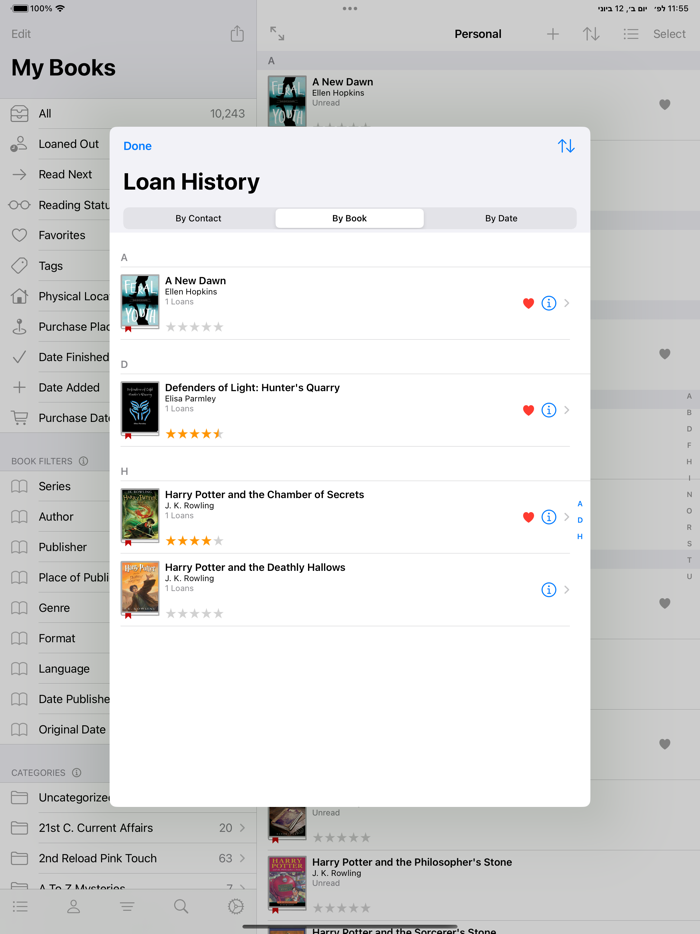This screenshot has width=700, height=934.
Task: Open info for A New Dawn loan
Action: coord(549,303)
